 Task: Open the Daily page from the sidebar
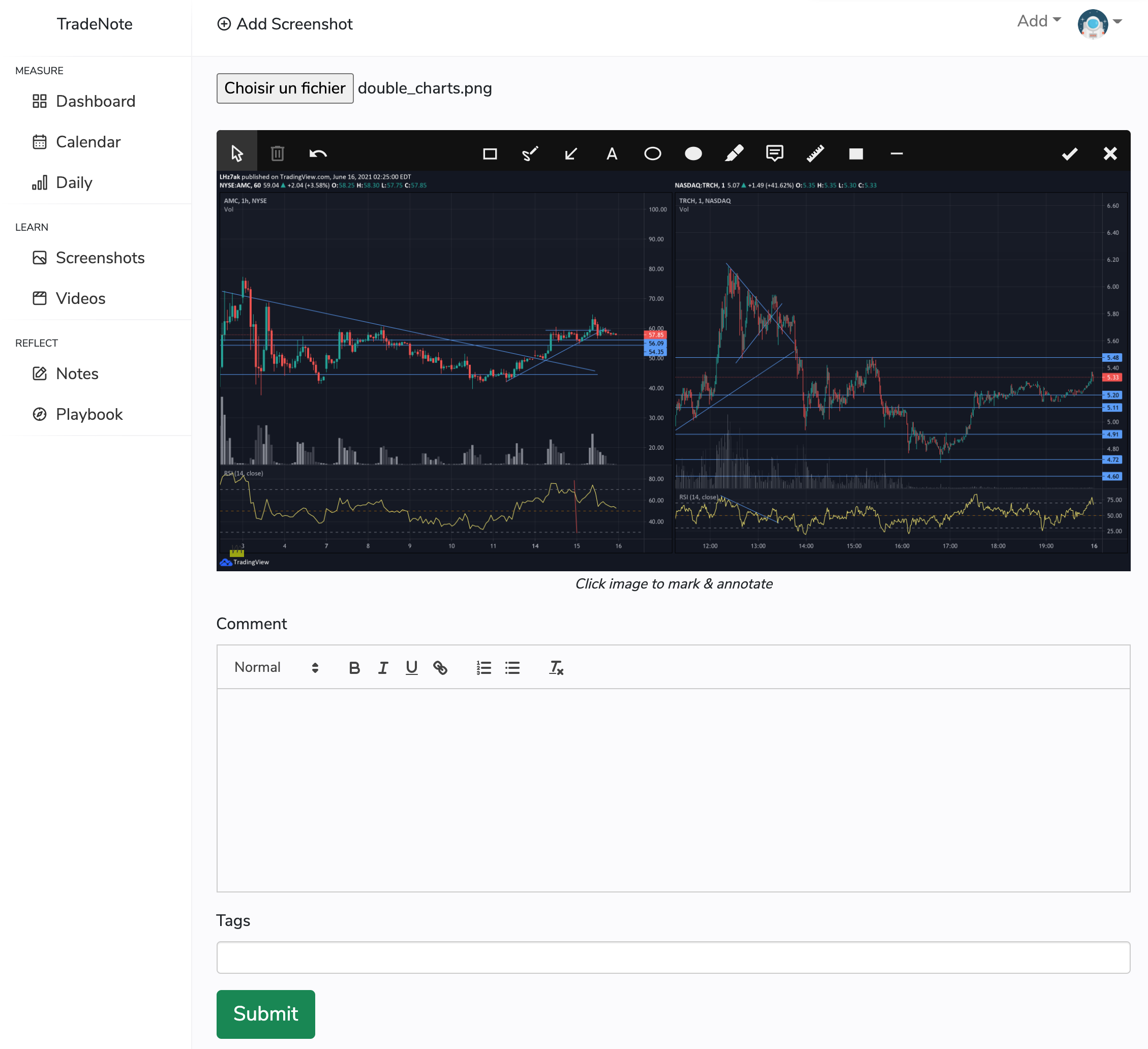click(73, 182)
